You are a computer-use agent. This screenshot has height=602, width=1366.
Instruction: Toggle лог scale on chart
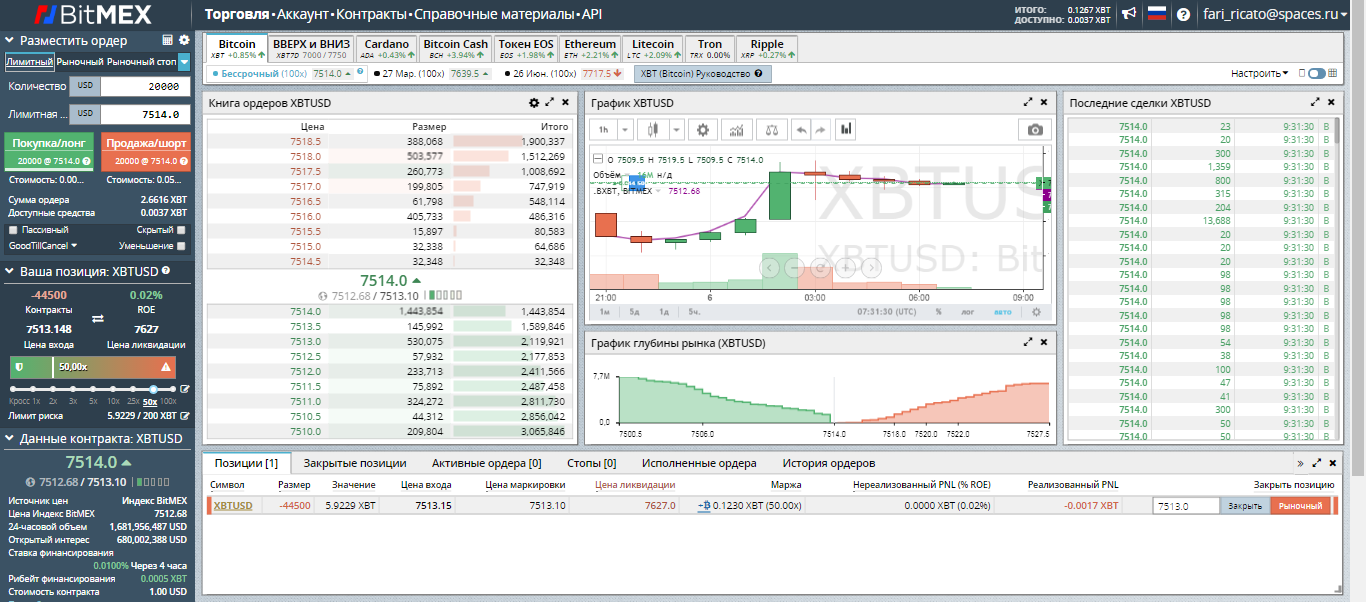[x=968, y=311]
